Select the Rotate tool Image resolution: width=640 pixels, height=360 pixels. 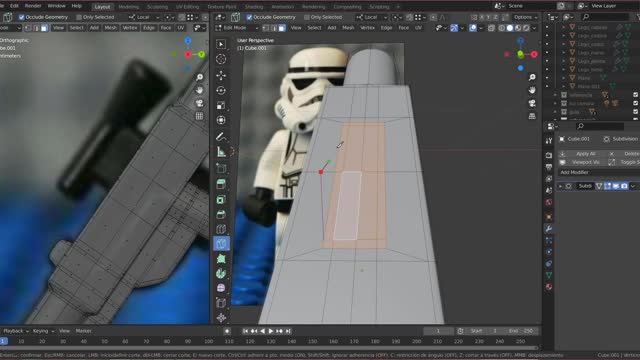click(221, 90)
